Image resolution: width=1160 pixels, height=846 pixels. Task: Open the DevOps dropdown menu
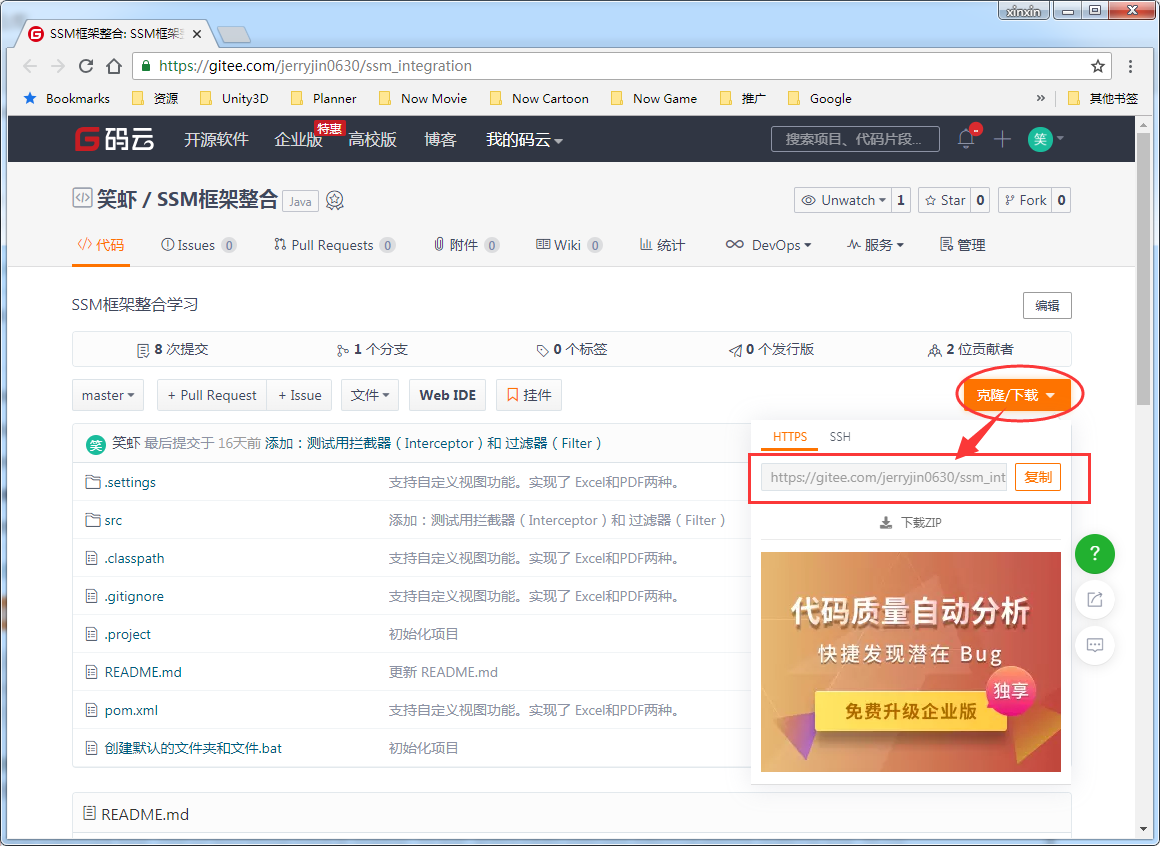click(x=769, y=245)
